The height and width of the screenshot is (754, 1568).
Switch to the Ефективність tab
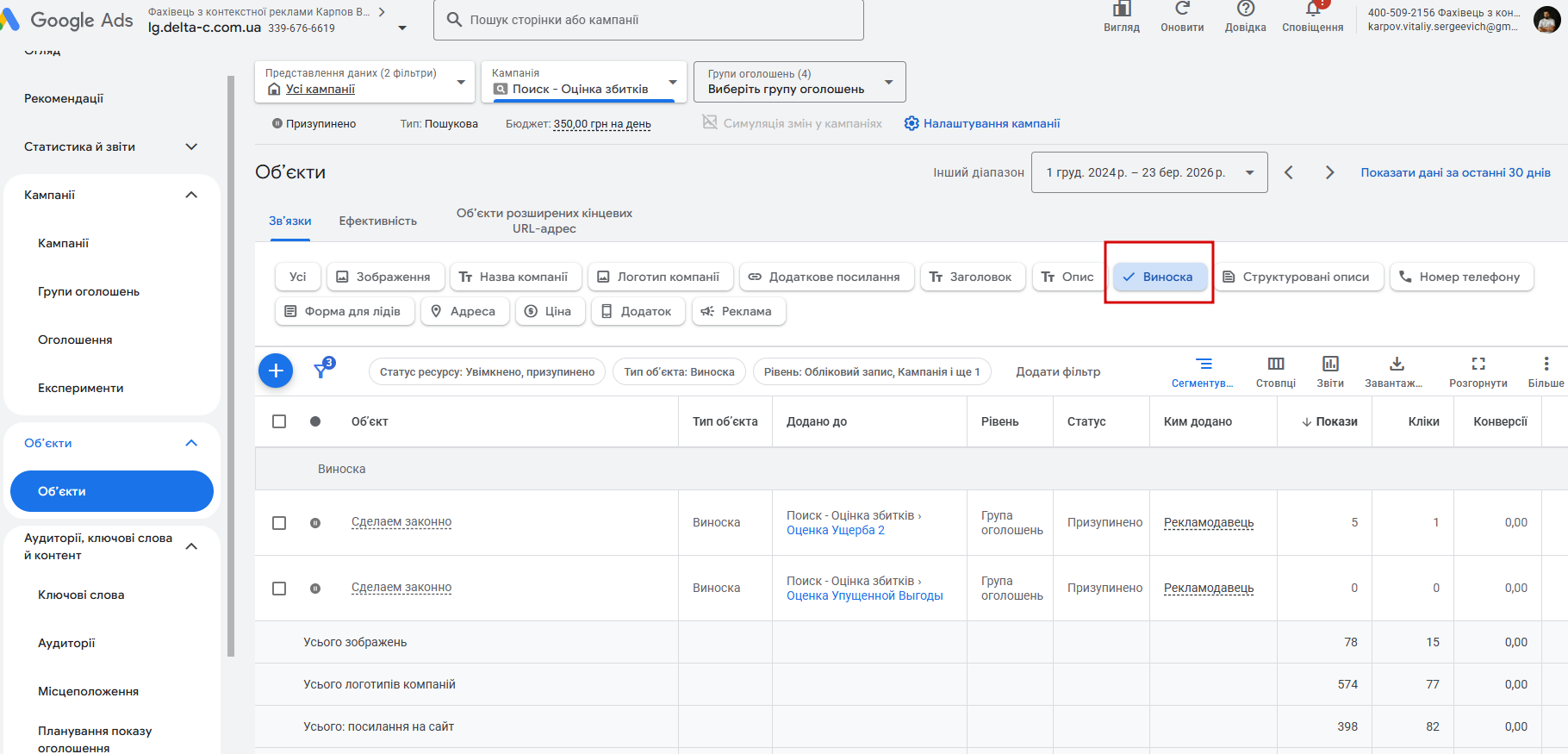pyautogui.click(x=377, y=221)
